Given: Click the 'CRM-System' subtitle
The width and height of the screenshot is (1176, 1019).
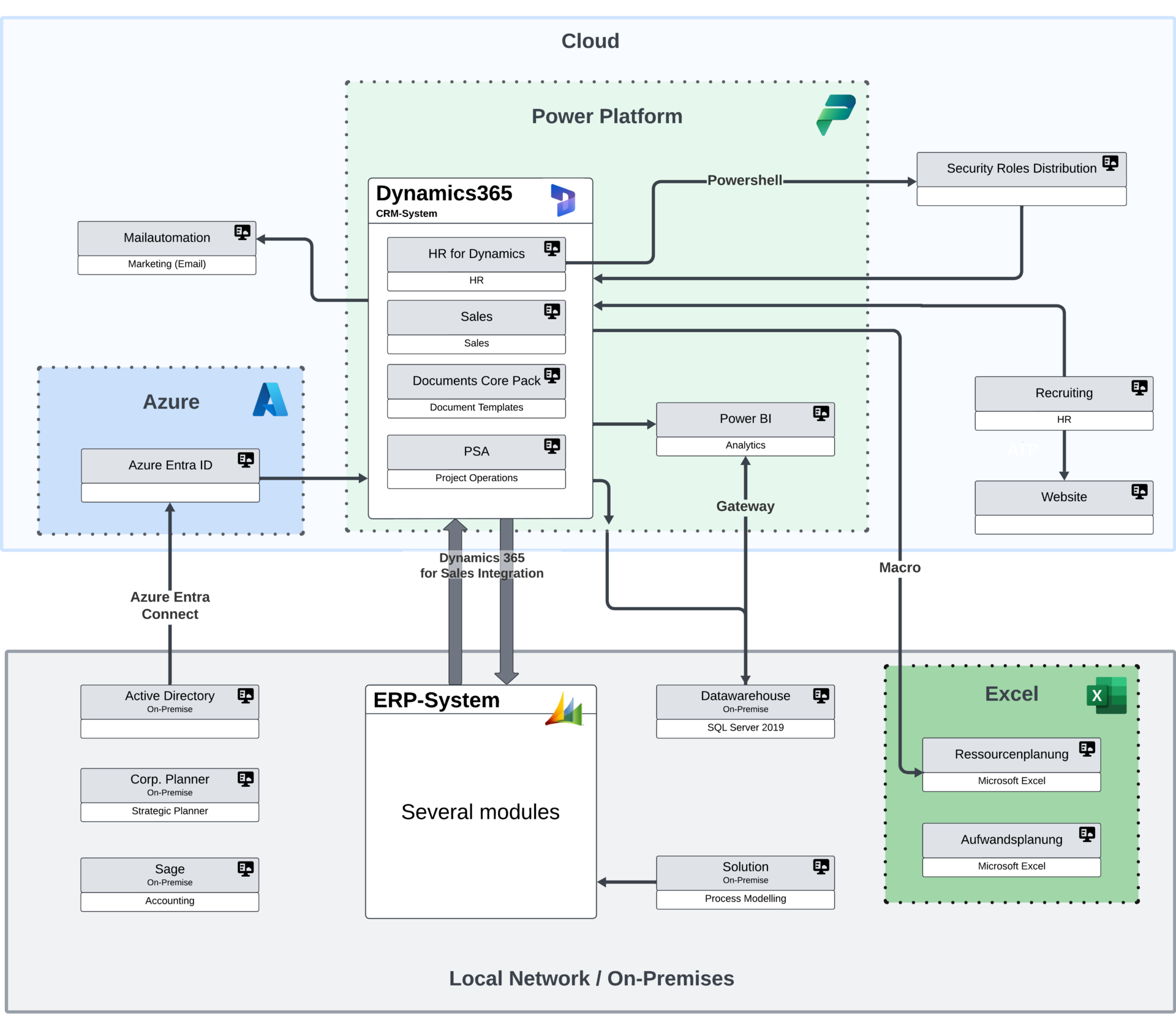Looking at the screenshot, I should coord(407,213).
